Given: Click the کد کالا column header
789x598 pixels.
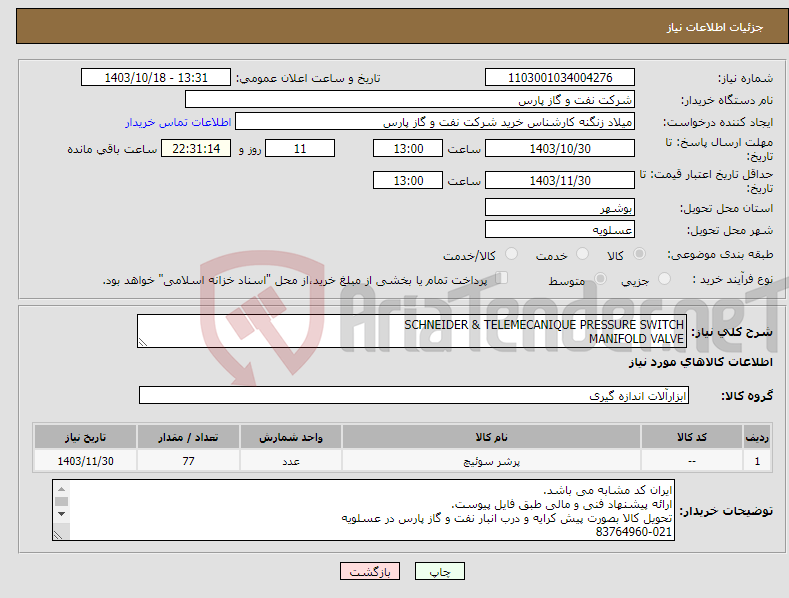Looking at the screenshot, I should point(692,437).
